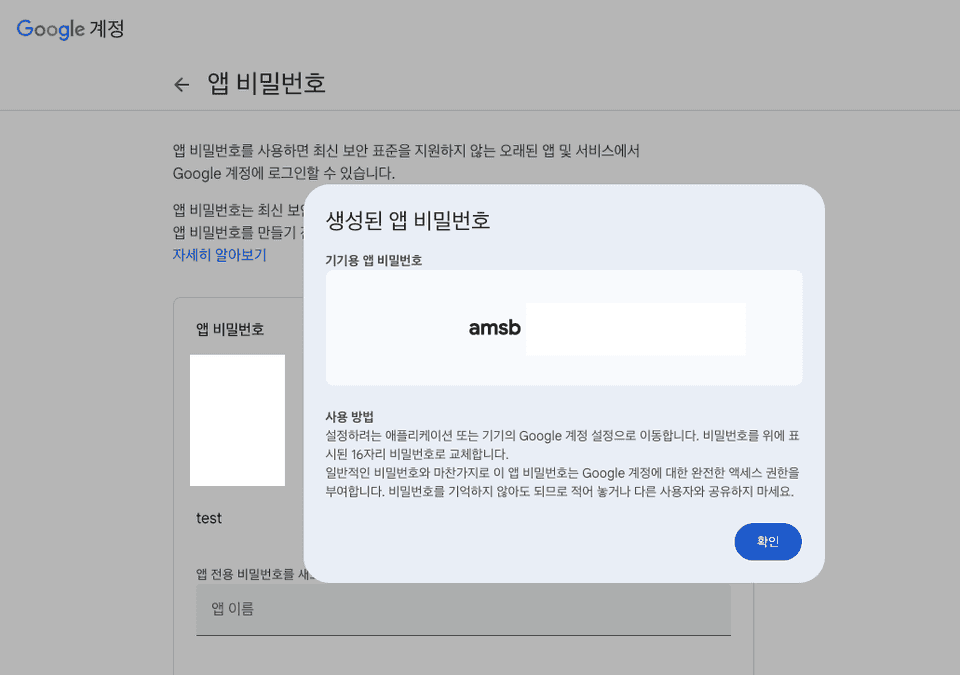Click the underline below the 앱 이름 field
Screen dimensions: 960x675
463,633
